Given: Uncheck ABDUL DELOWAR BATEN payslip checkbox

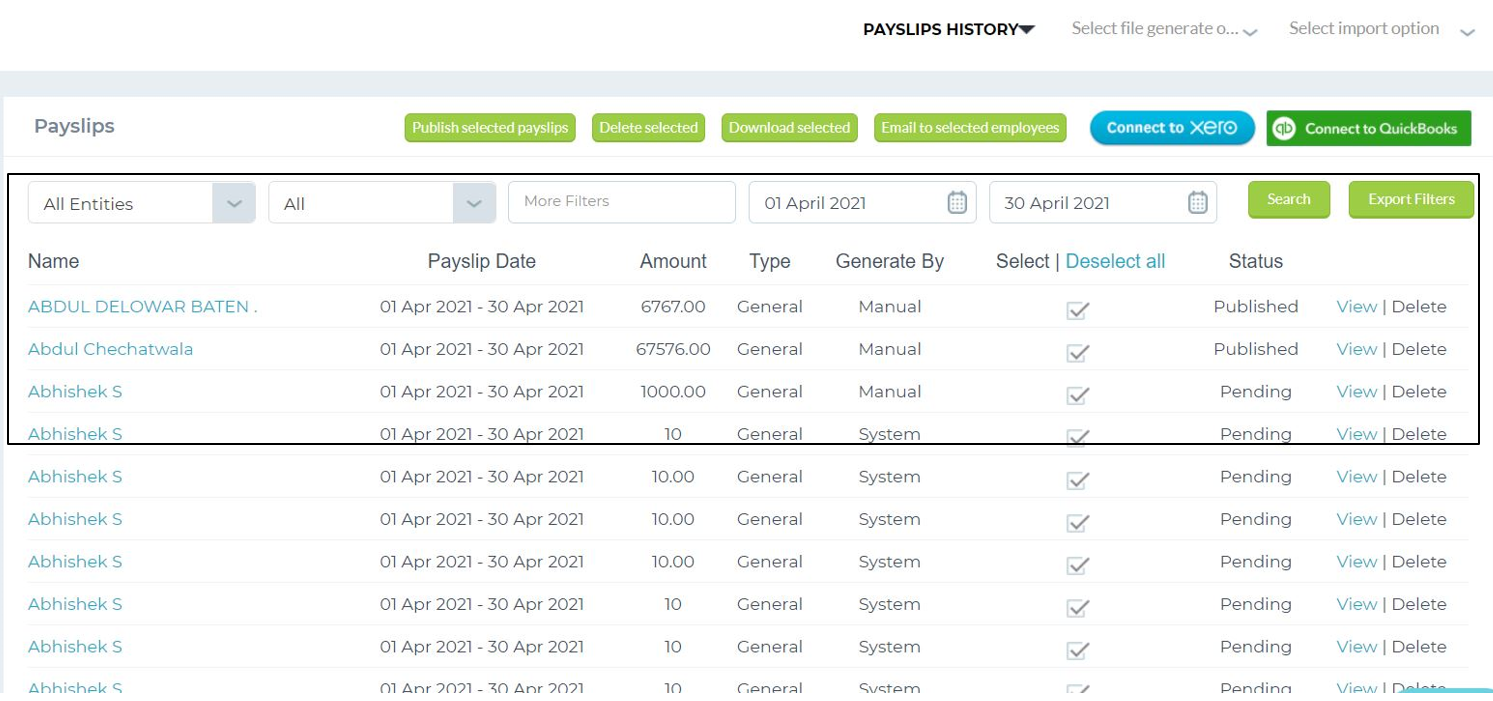Looking at the screenshot, I should [1077, 310].
